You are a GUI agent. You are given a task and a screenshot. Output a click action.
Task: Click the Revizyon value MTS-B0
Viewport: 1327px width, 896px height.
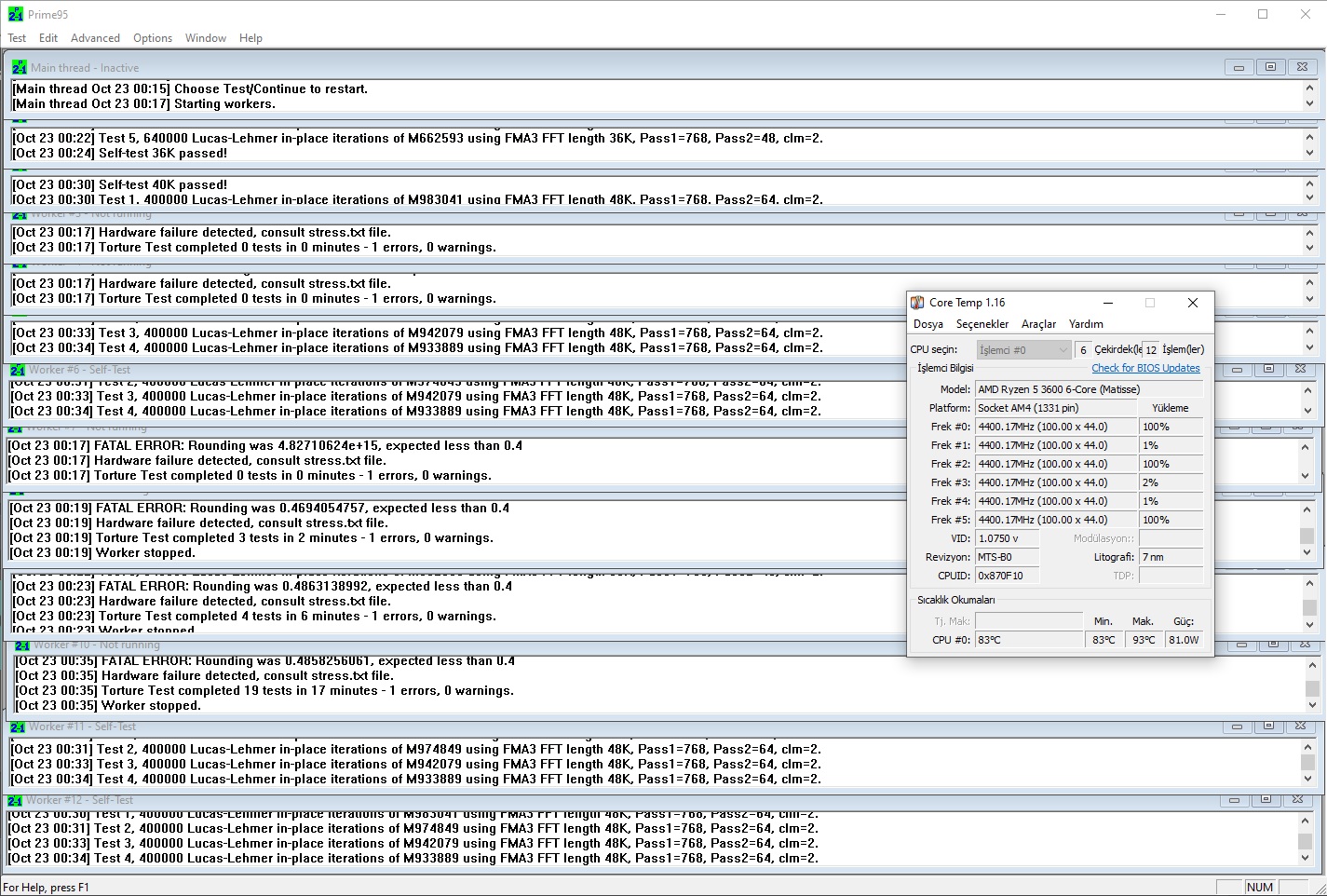coord(1007,557)
